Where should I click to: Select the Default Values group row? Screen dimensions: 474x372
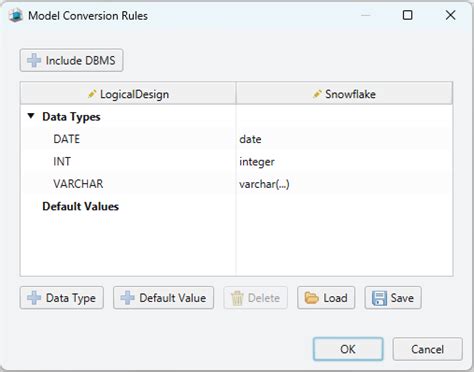click(236, 206)
